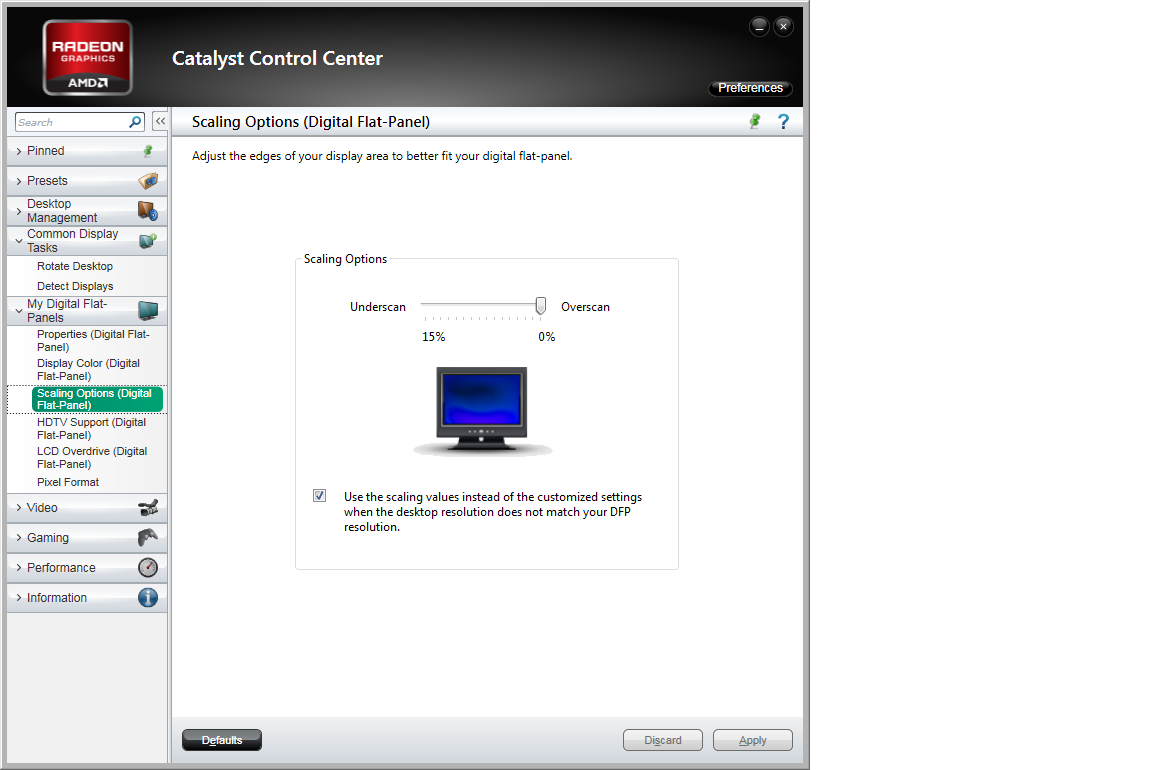Expand the Desktop Management section

[19, 211]
